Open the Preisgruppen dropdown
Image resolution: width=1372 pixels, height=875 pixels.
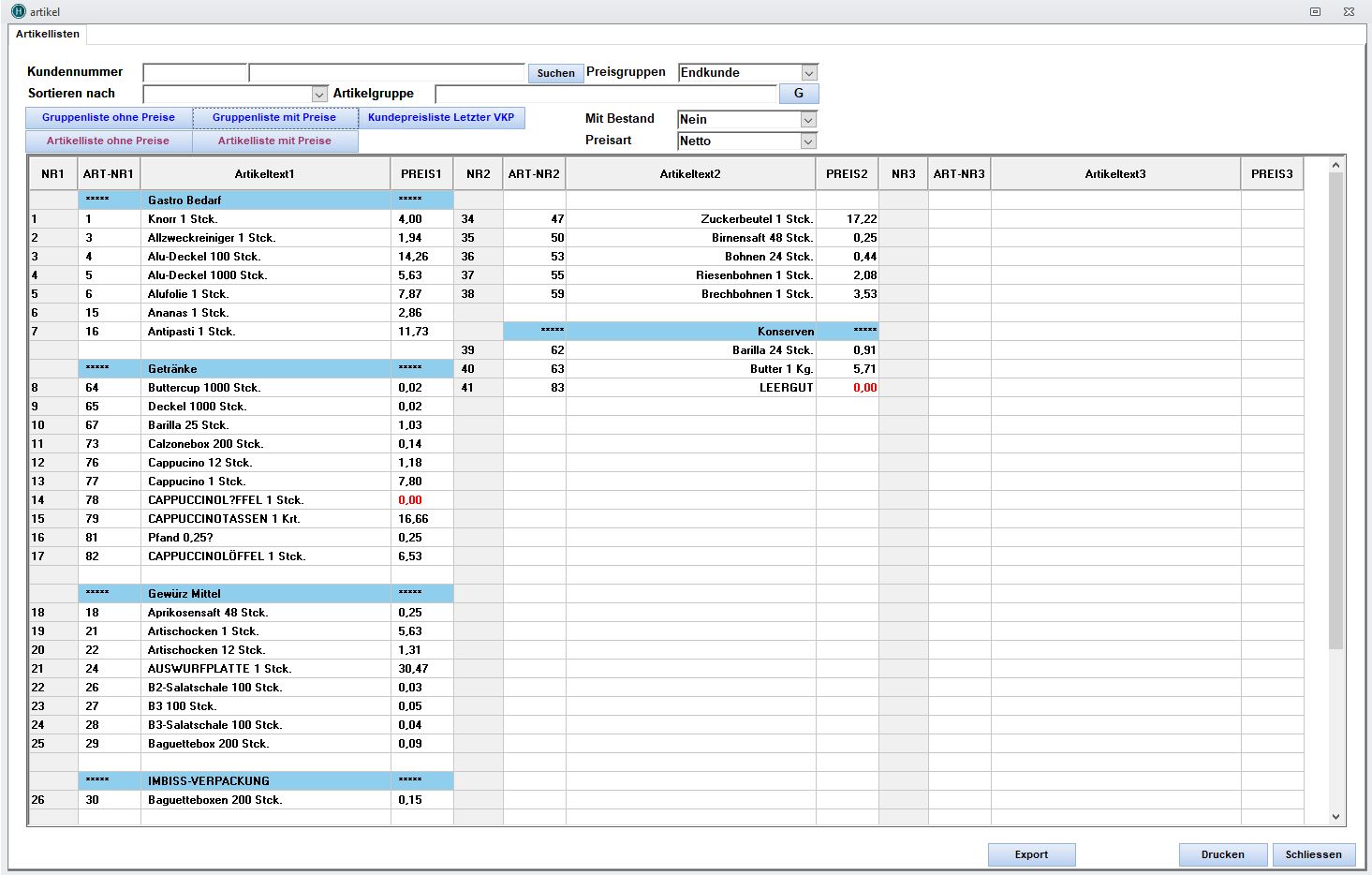pos(809,73)
